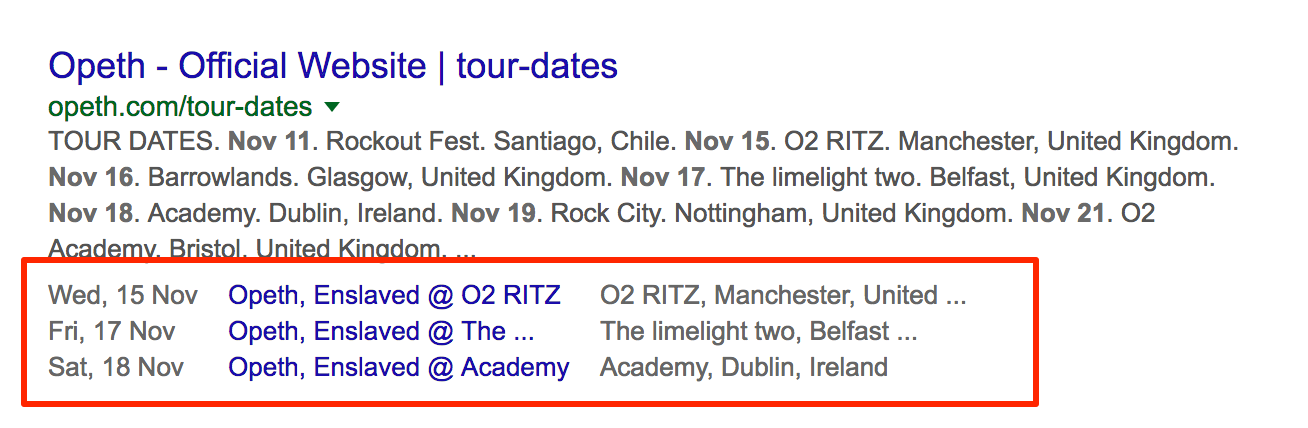This screenshot has width=1308, height=428.
Task: Open the Opeth, Enslaved @ Academy event link
Action: point(399,367)
